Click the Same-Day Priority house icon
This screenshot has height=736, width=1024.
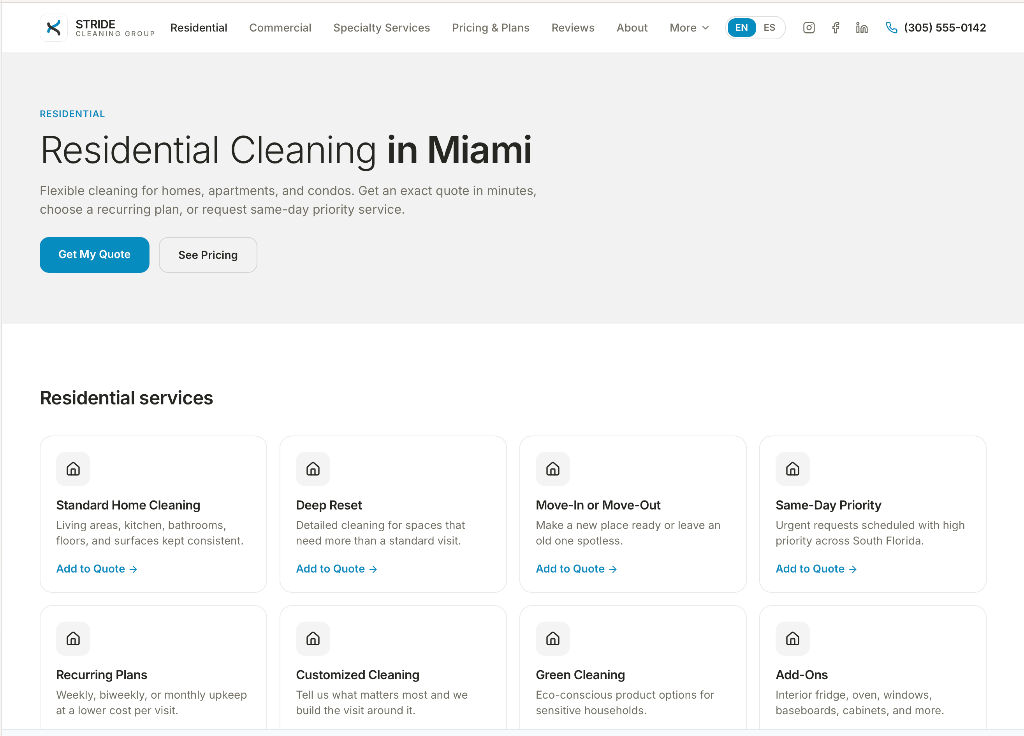[x=792, y=469]
